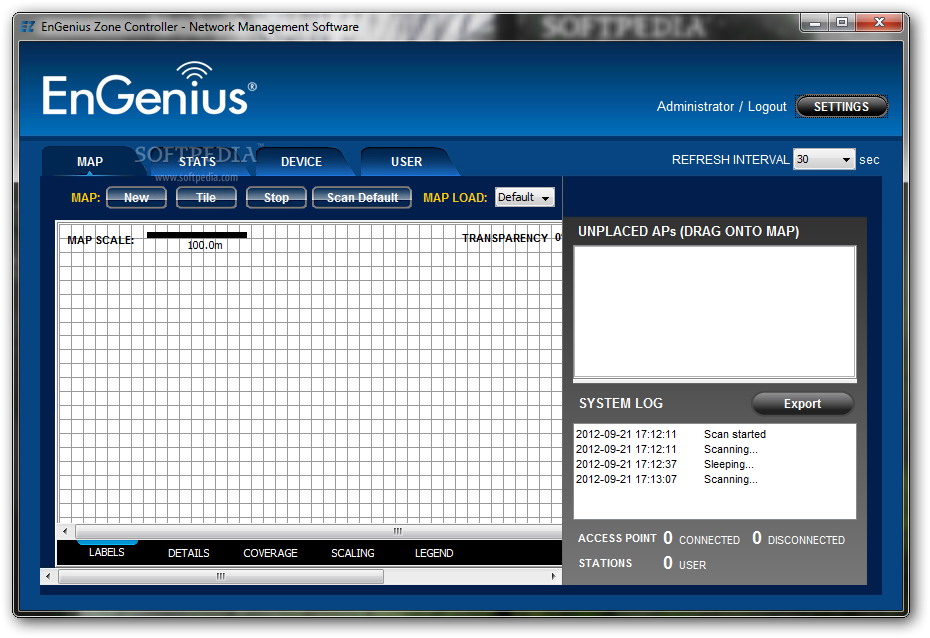Click inside the Unplaced APs list box
930x638 pixels.
point(715,312)
